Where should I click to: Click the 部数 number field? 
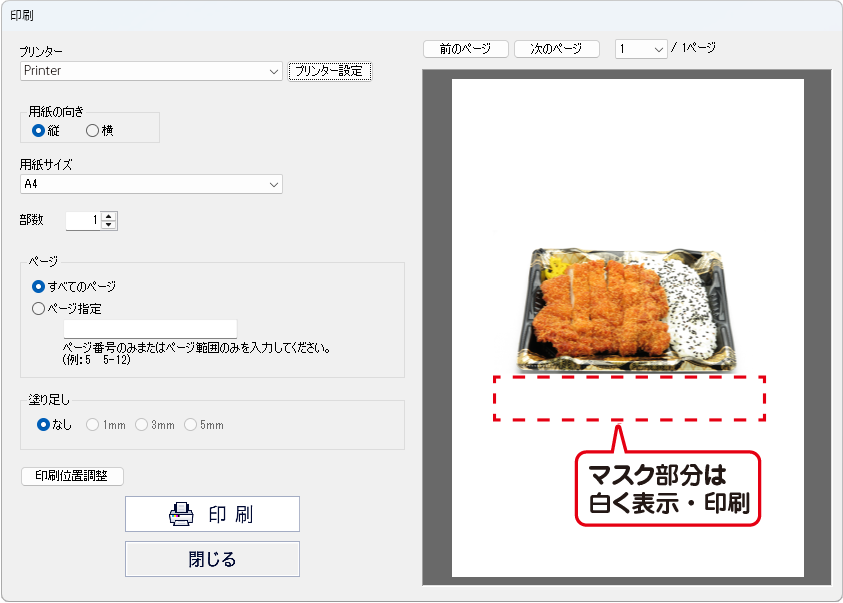coord(83,220)
